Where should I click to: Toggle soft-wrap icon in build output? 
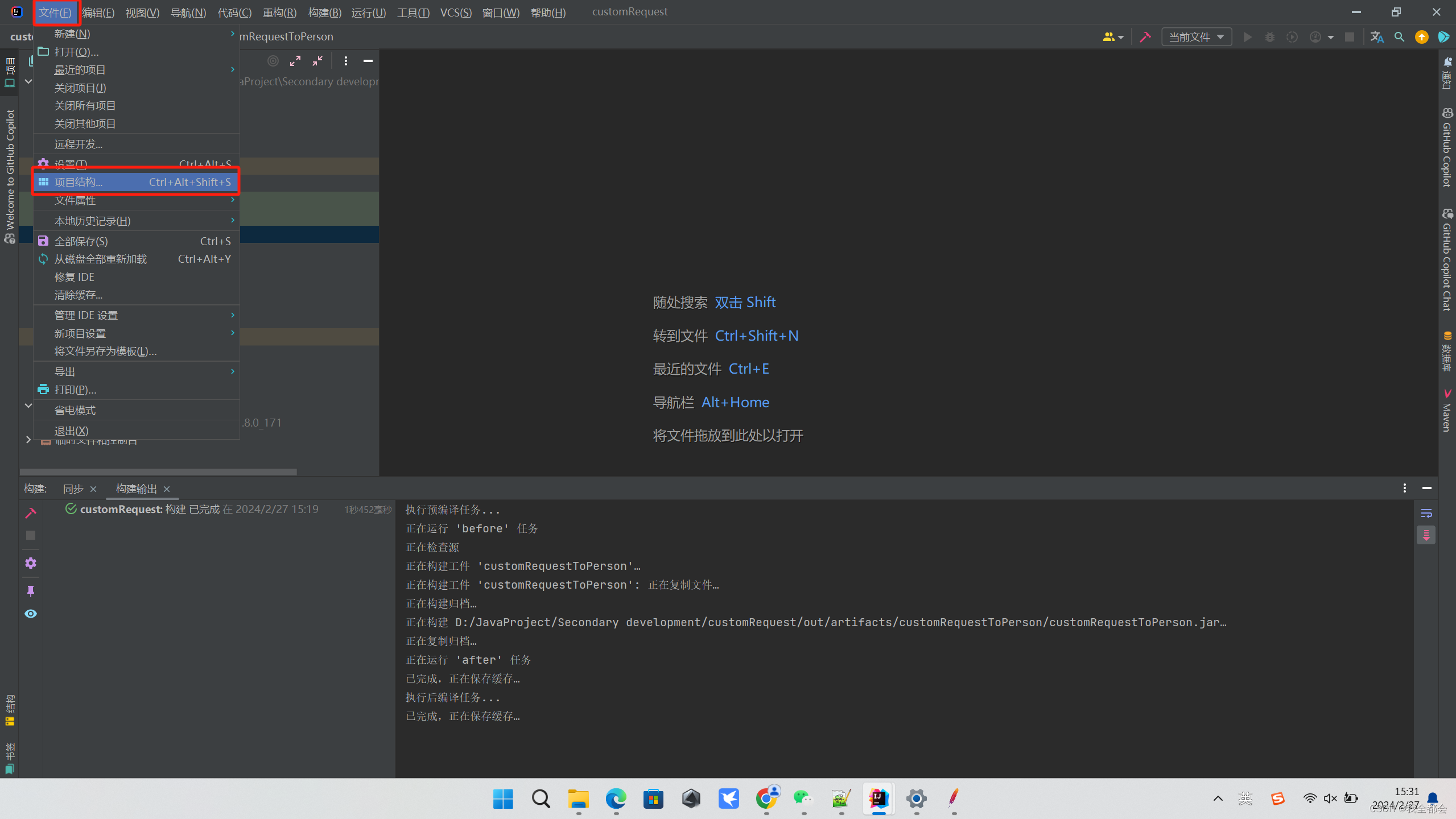pyautogui.click(x=1426, y=514)
